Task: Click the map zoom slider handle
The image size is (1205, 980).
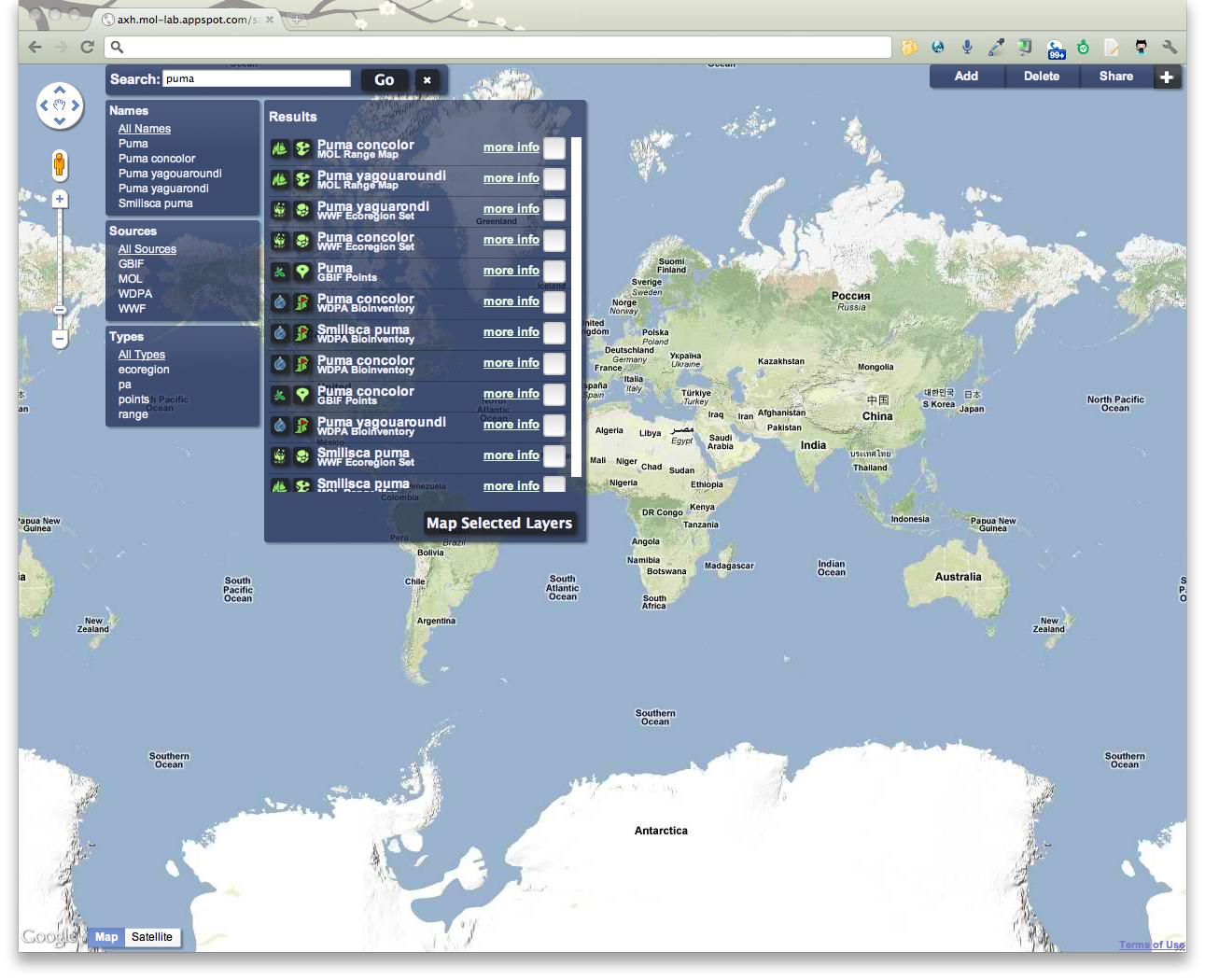Action: (60, 310)
